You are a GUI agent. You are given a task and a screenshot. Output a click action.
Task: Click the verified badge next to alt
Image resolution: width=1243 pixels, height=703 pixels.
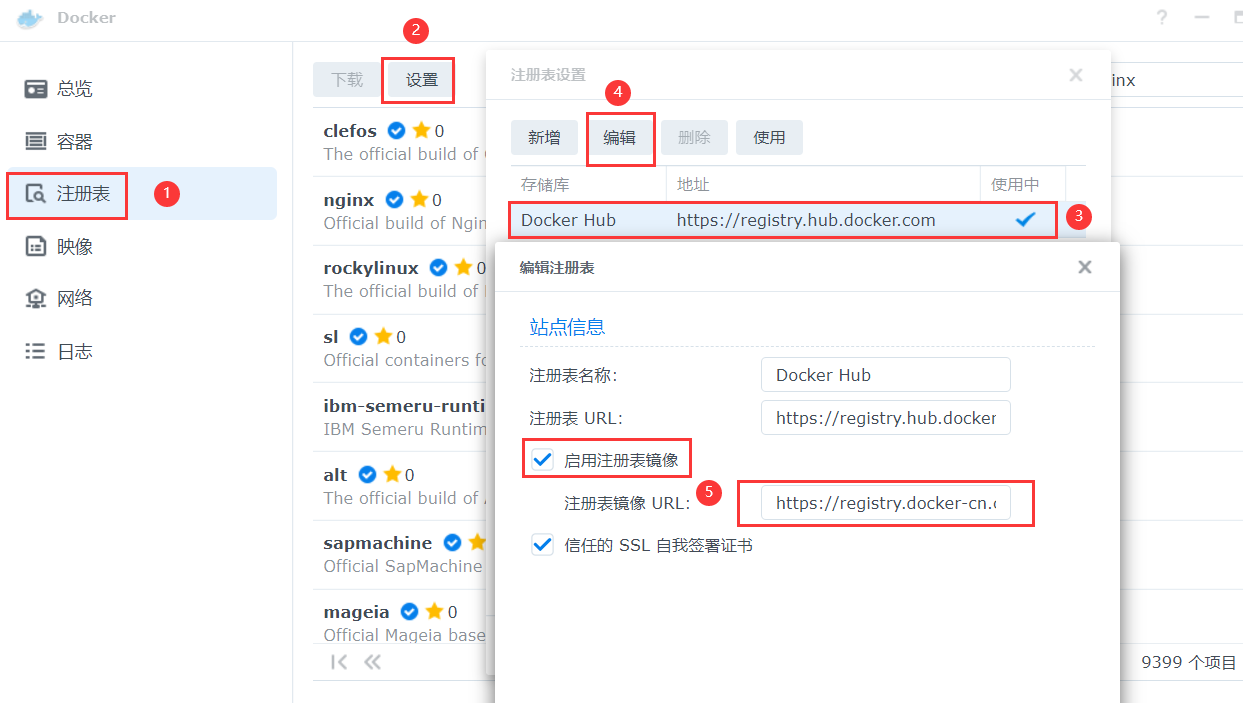coord(367,475)
